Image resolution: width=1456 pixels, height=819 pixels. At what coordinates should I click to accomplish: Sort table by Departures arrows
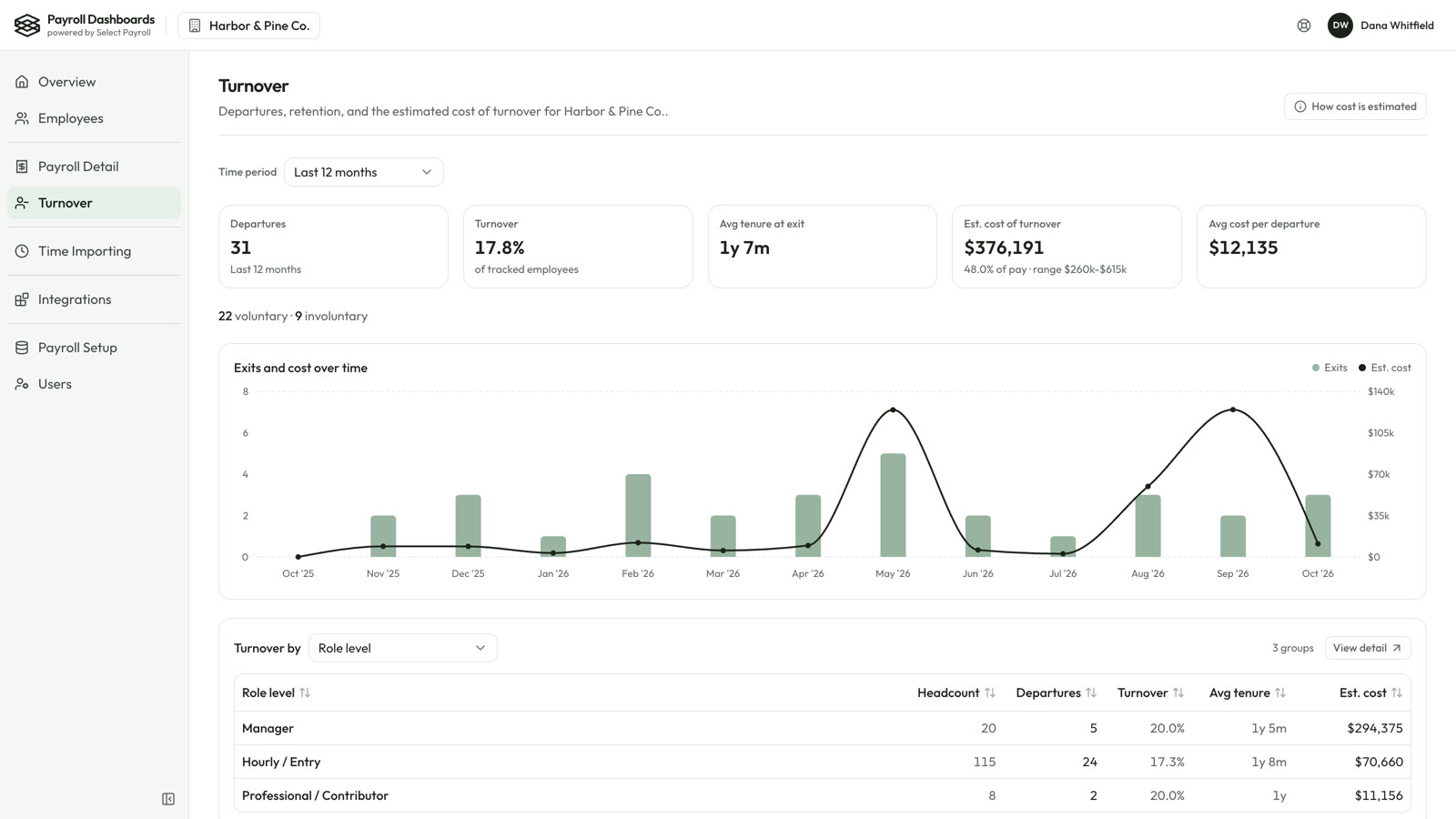(1091, 693)
